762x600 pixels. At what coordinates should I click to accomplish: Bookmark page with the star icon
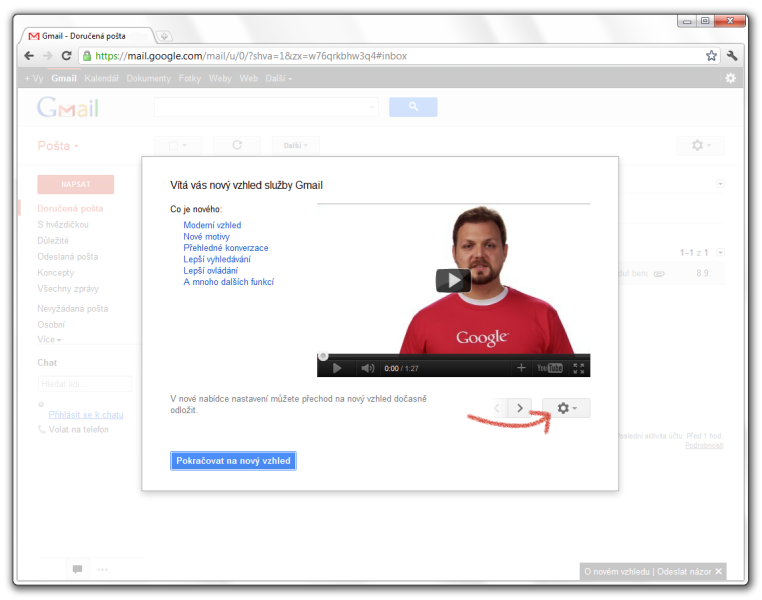coord(711,56)
